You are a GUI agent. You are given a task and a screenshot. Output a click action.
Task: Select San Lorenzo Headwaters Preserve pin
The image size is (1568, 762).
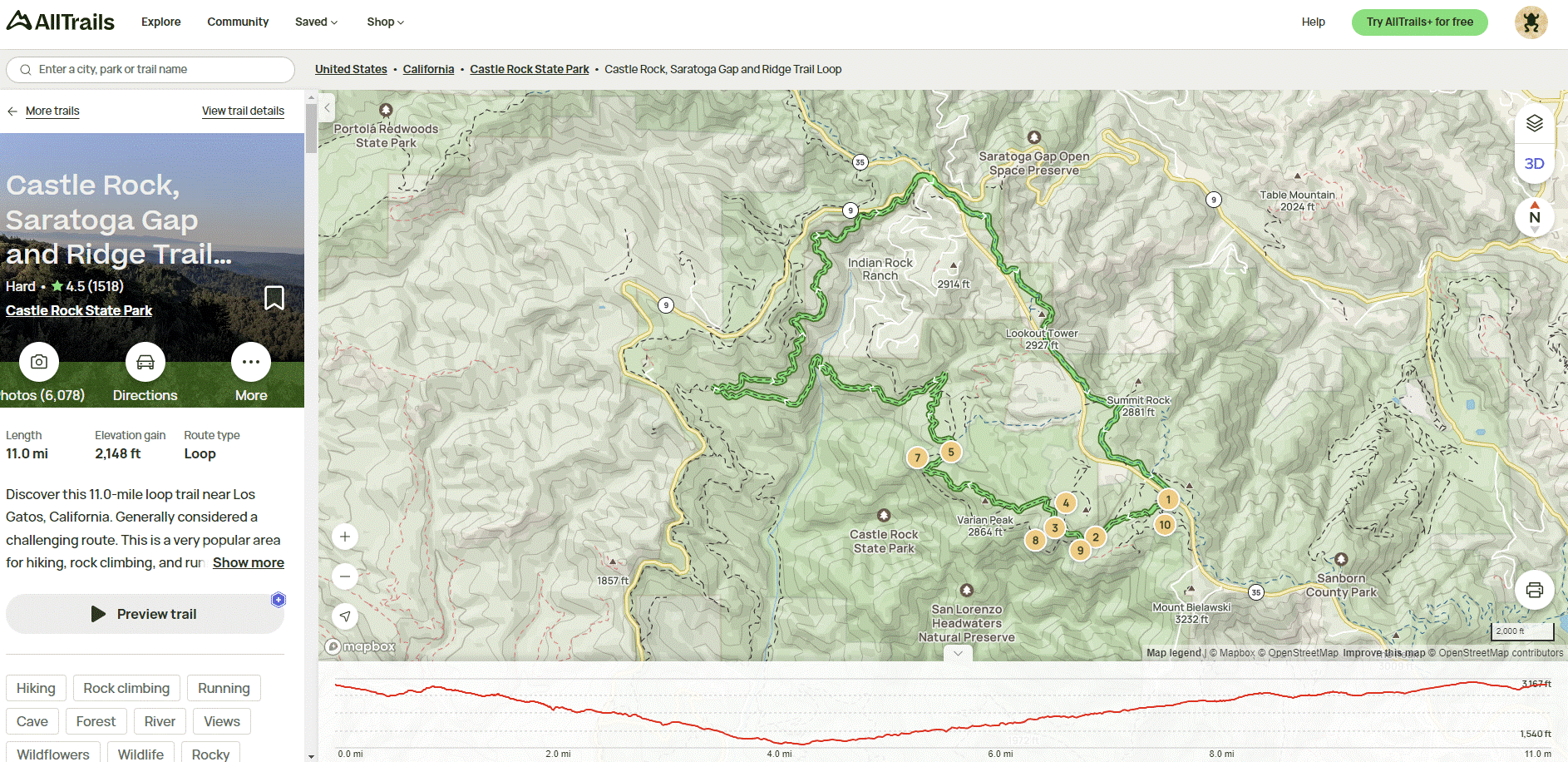[x=966, y=591]
